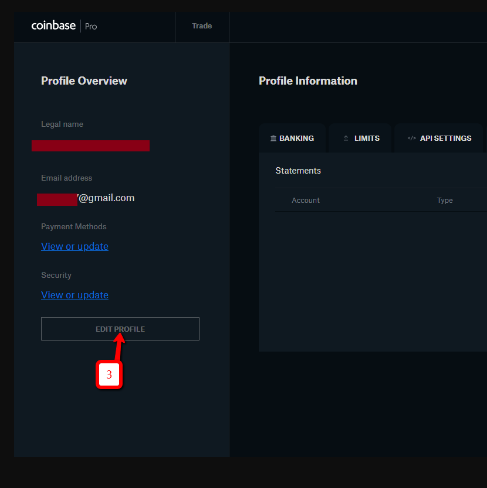
Task: Click the redacted legal name bar
Action: click(x=91, y=146)
